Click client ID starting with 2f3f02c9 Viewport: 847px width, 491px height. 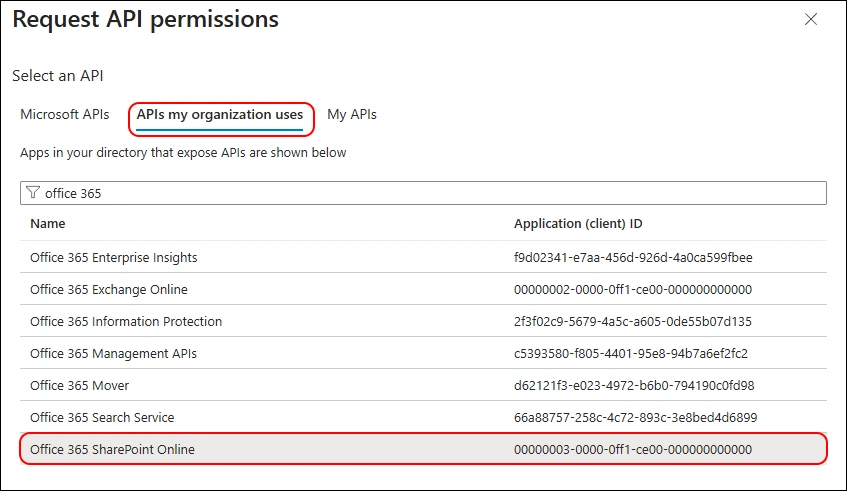click(x=632, y=322)
